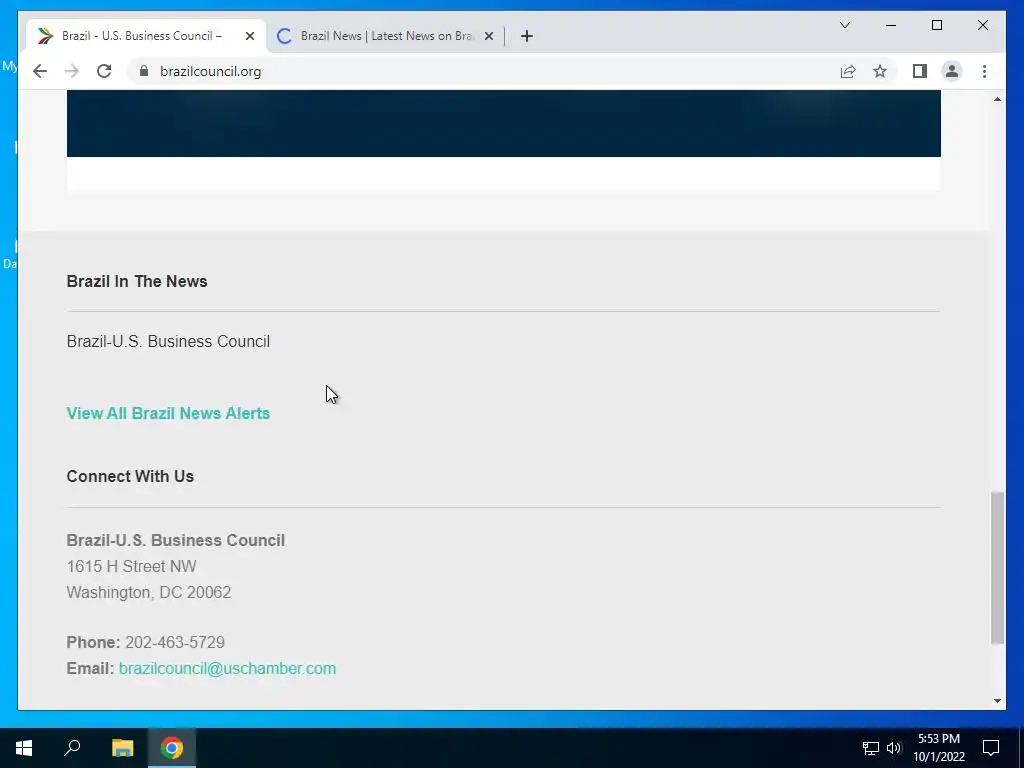This screenshot has width=1024, height=768.
Task: Open the network icon in system tray
Action: coord(871,748)
